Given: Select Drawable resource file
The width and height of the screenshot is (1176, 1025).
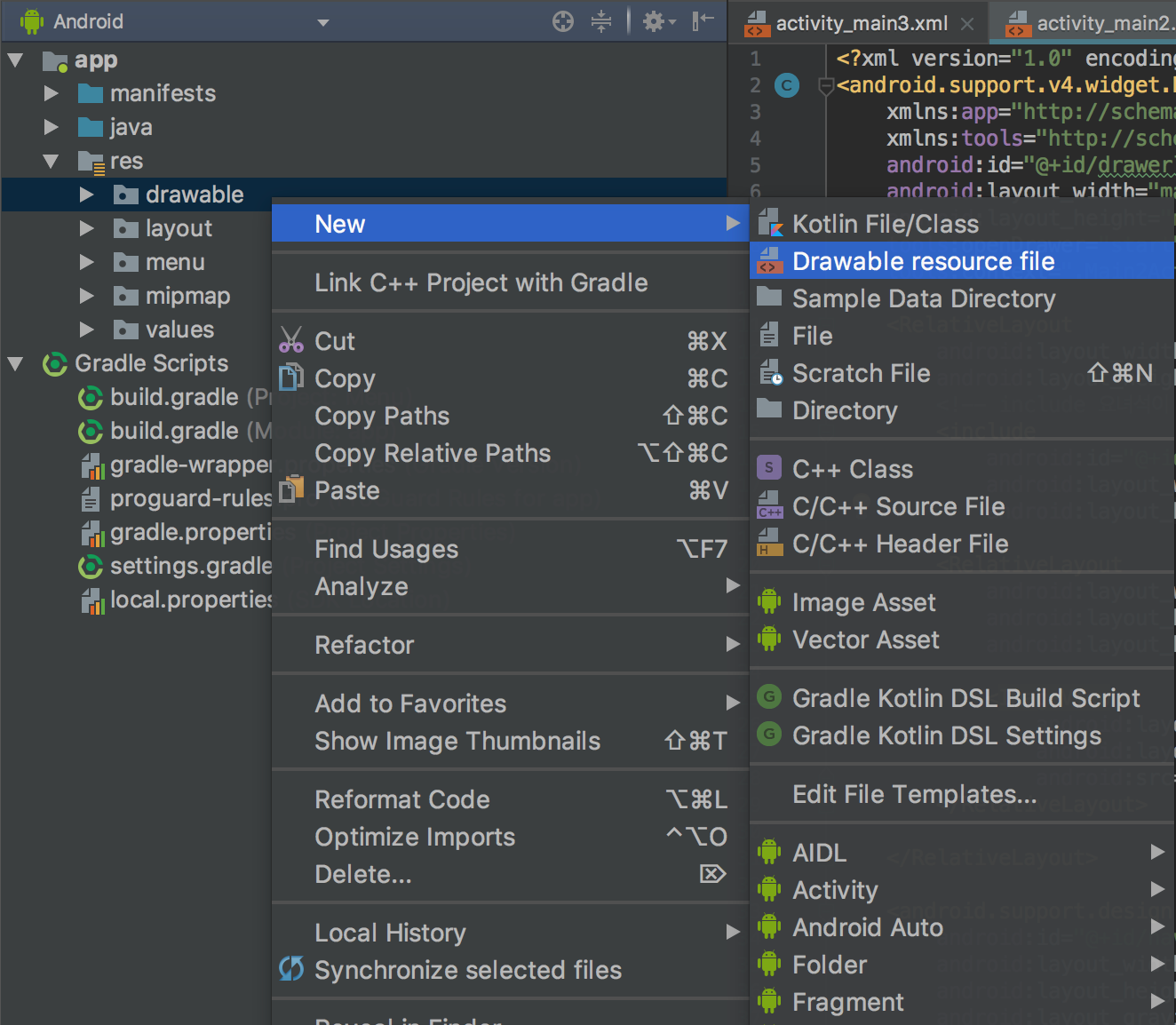Looking at the screenshot, I should click(962, 260).
